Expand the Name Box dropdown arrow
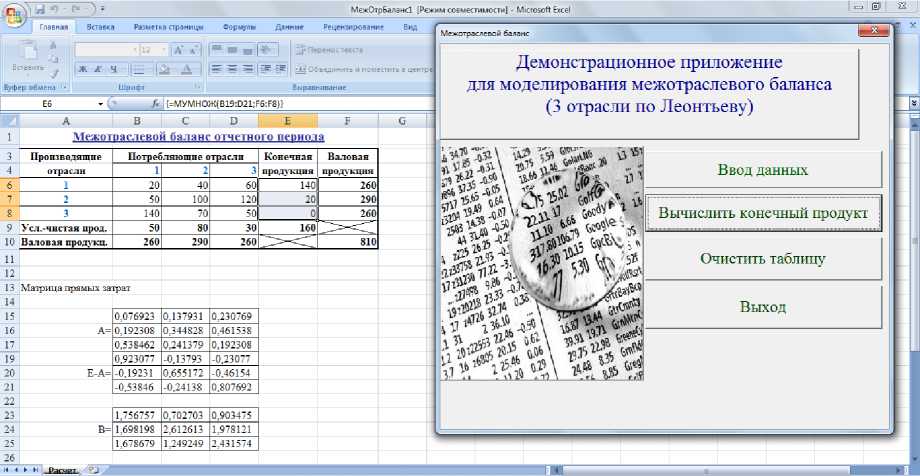The image size is (920, 476). click(x=99, y=104)
